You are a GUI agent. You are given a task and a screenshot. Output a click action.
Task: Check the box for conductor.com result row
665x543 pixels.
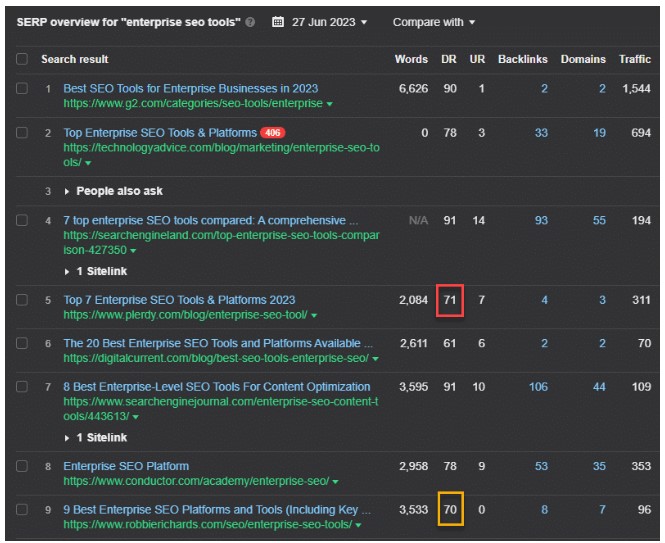coord(22,466)
